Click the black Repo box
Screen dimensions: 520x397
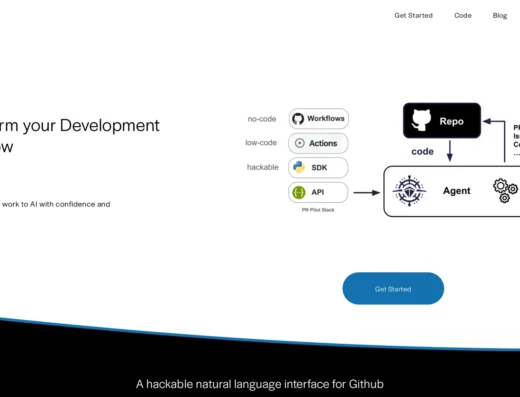coord(442,120)
